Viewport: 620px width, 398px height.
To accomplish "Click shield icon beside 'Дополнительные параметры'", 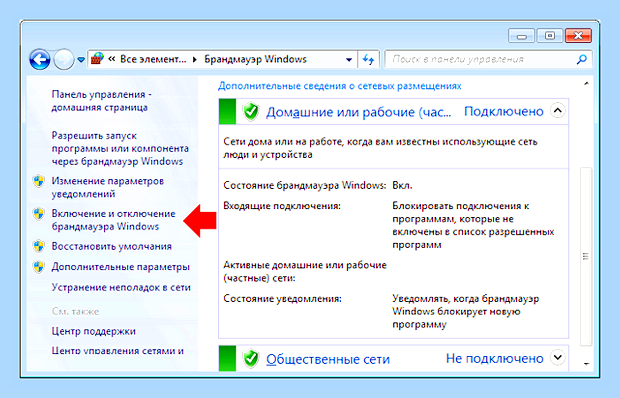I will [x=38, y=267].
